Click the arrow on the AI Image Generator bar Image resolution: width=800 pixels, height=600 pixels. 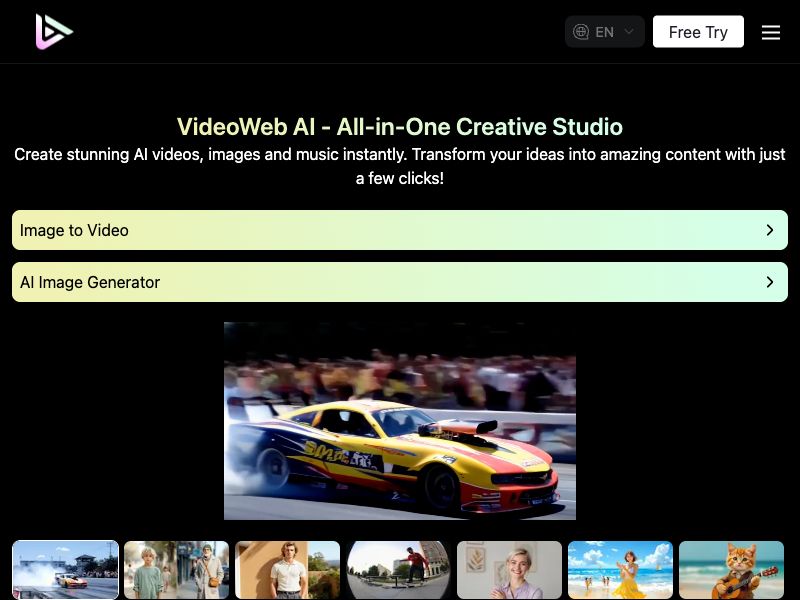[770, 282]
